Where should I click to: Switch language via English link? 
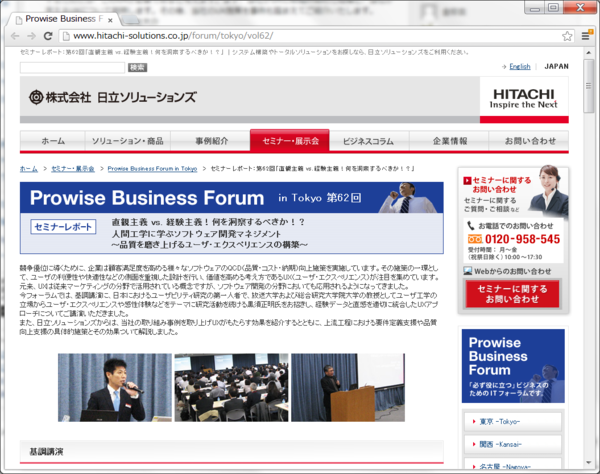[x=520, y=67]
